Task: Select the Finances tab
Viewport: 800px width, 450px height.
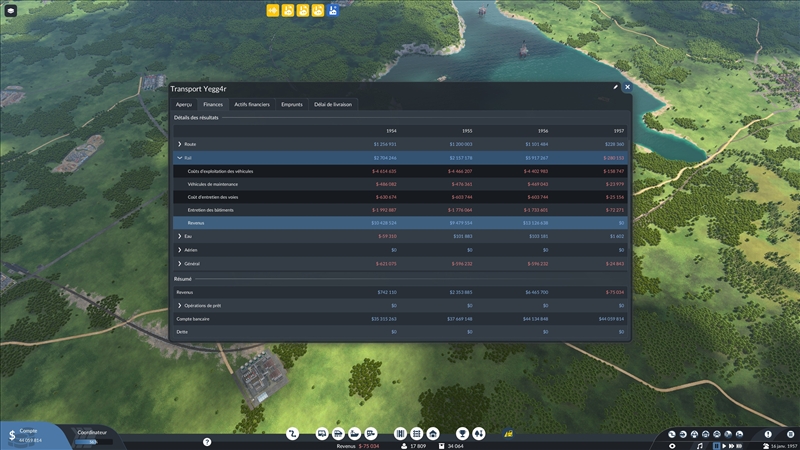Action: pyautogui.click(x=213, y=105)
